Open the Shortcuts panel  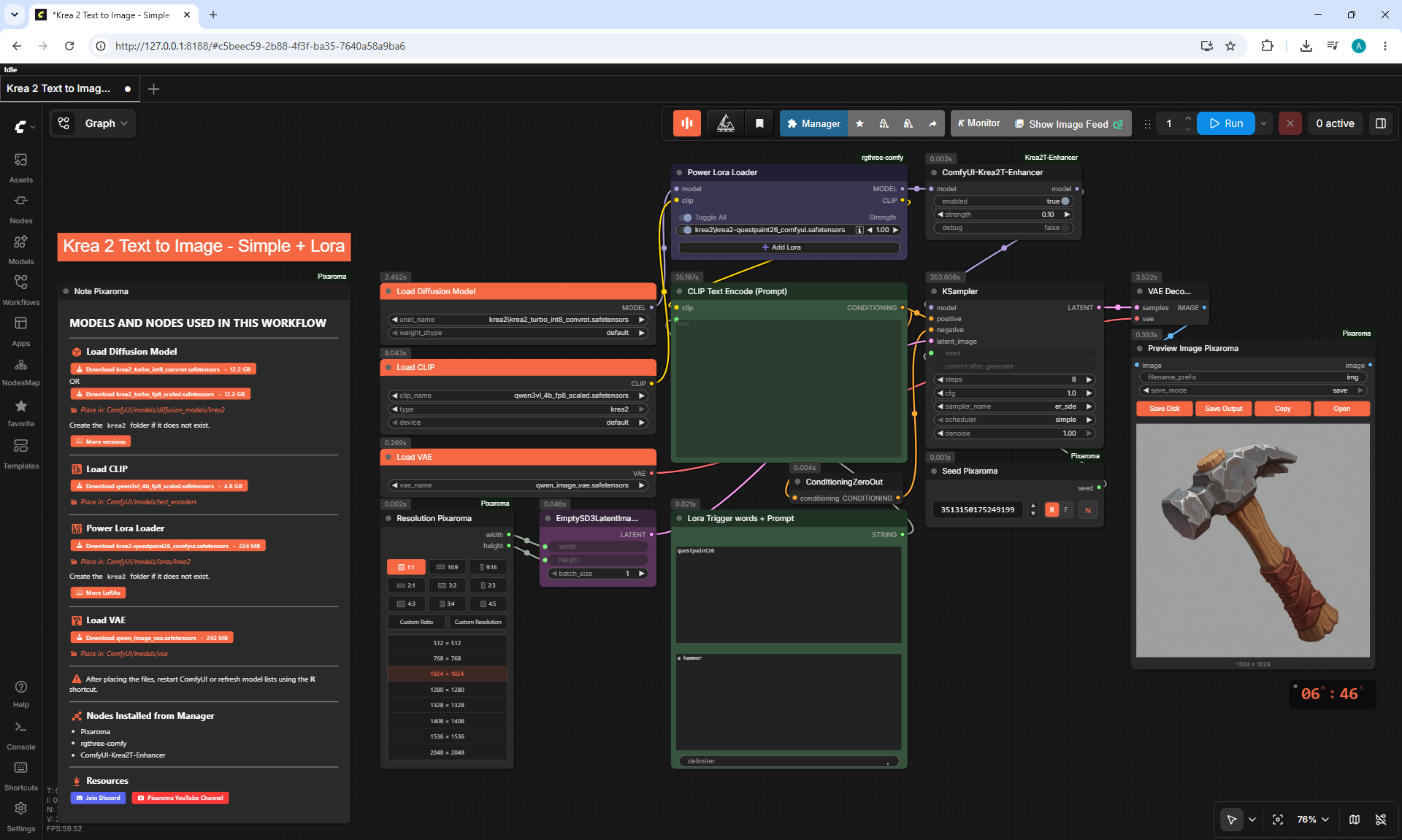tap(20, 777)
